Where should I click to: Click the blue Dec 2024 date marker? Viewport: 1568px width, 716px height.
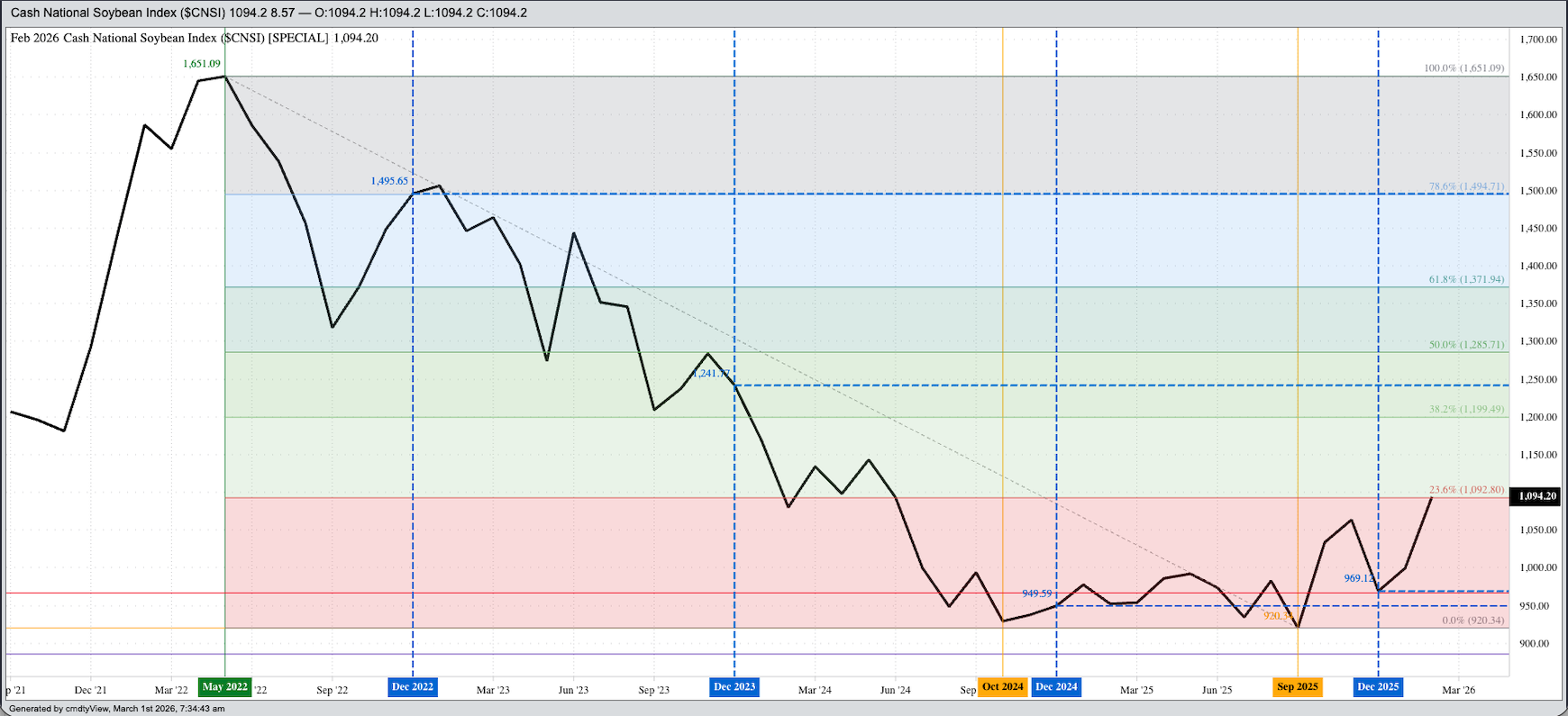[x=1056, y=687]
